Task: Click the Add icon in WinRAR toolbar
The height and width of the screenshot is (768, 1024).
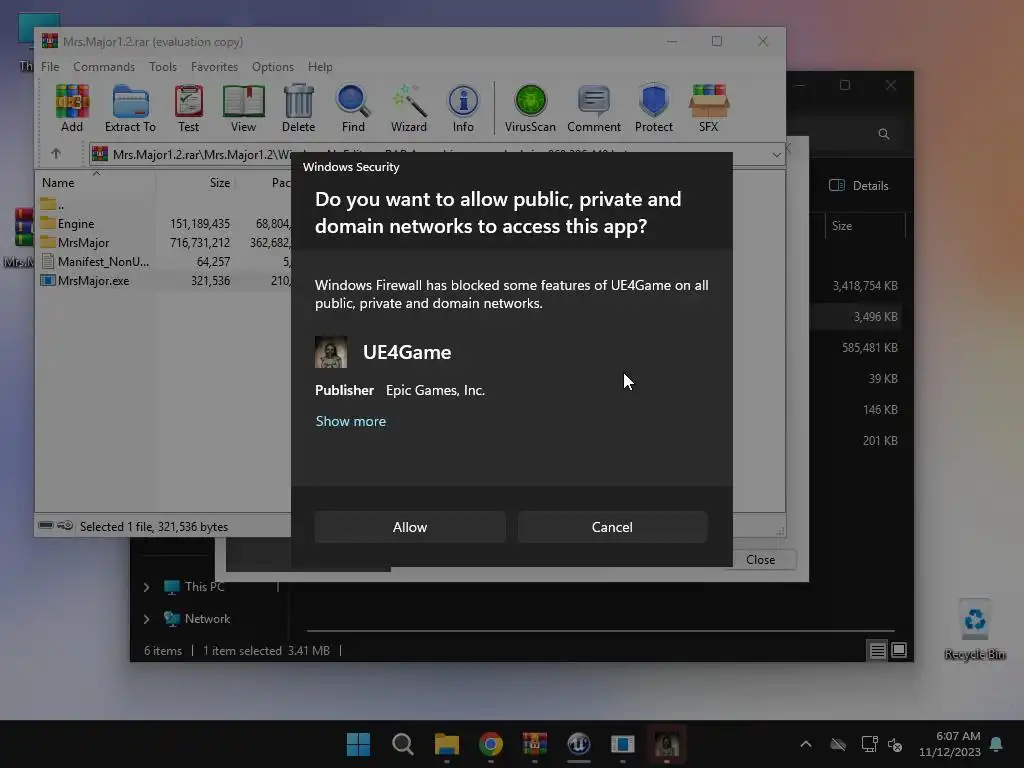Action: tap(72, 108)
